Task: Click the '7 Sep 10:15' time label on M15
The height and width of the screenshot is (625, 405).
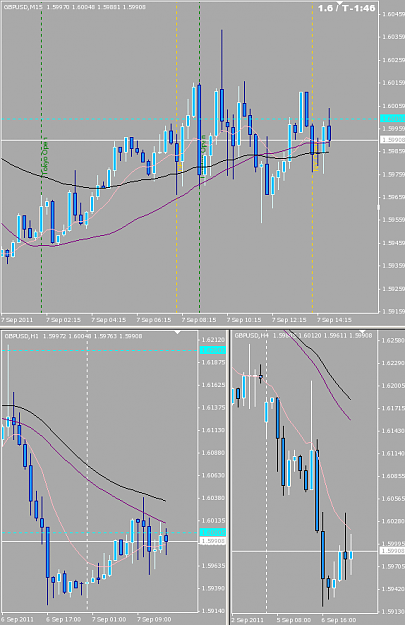Action: pos(244,320)
